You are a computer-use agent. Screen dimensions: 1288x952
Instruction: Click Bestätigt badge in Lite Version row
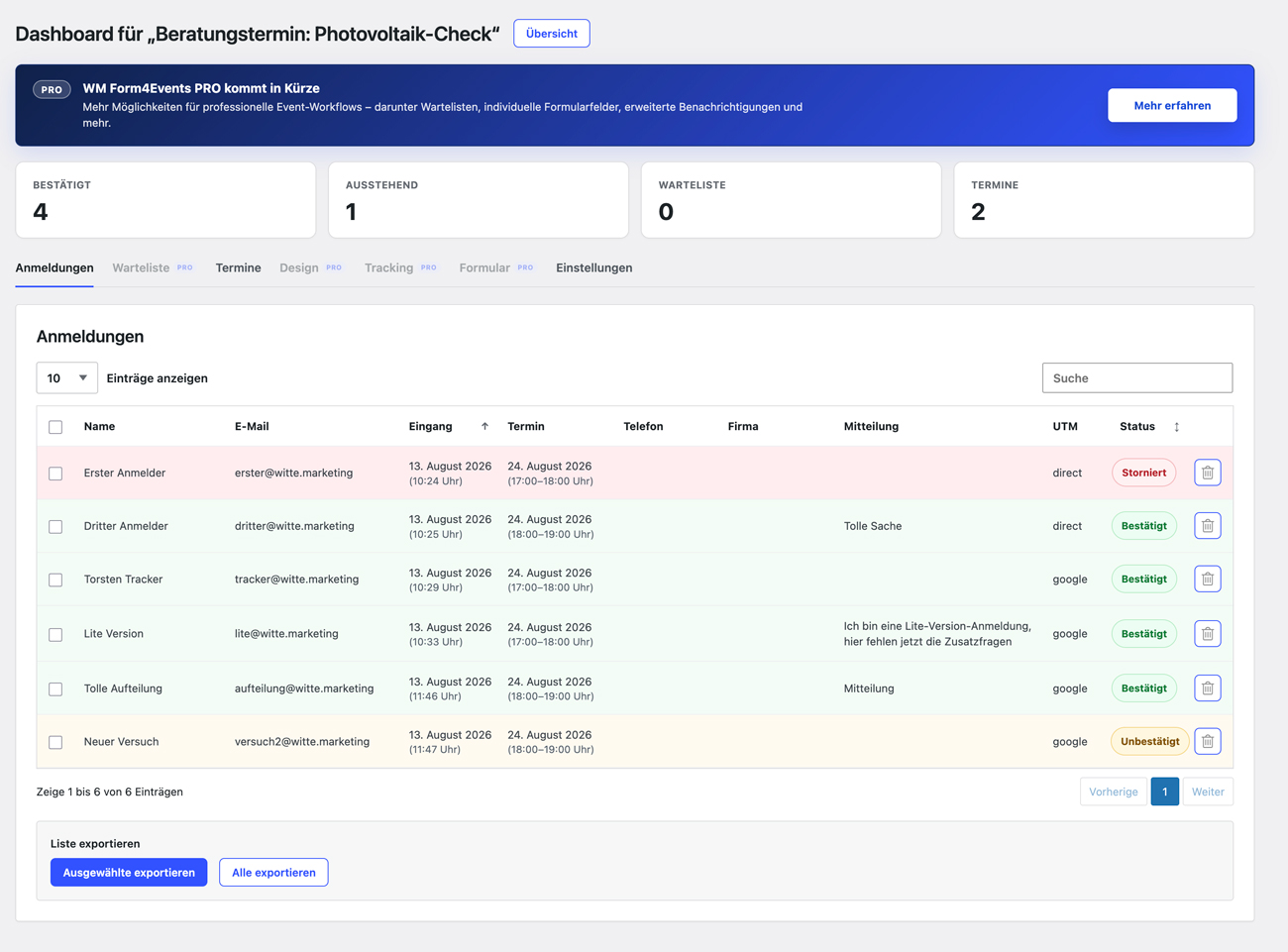1143,634
